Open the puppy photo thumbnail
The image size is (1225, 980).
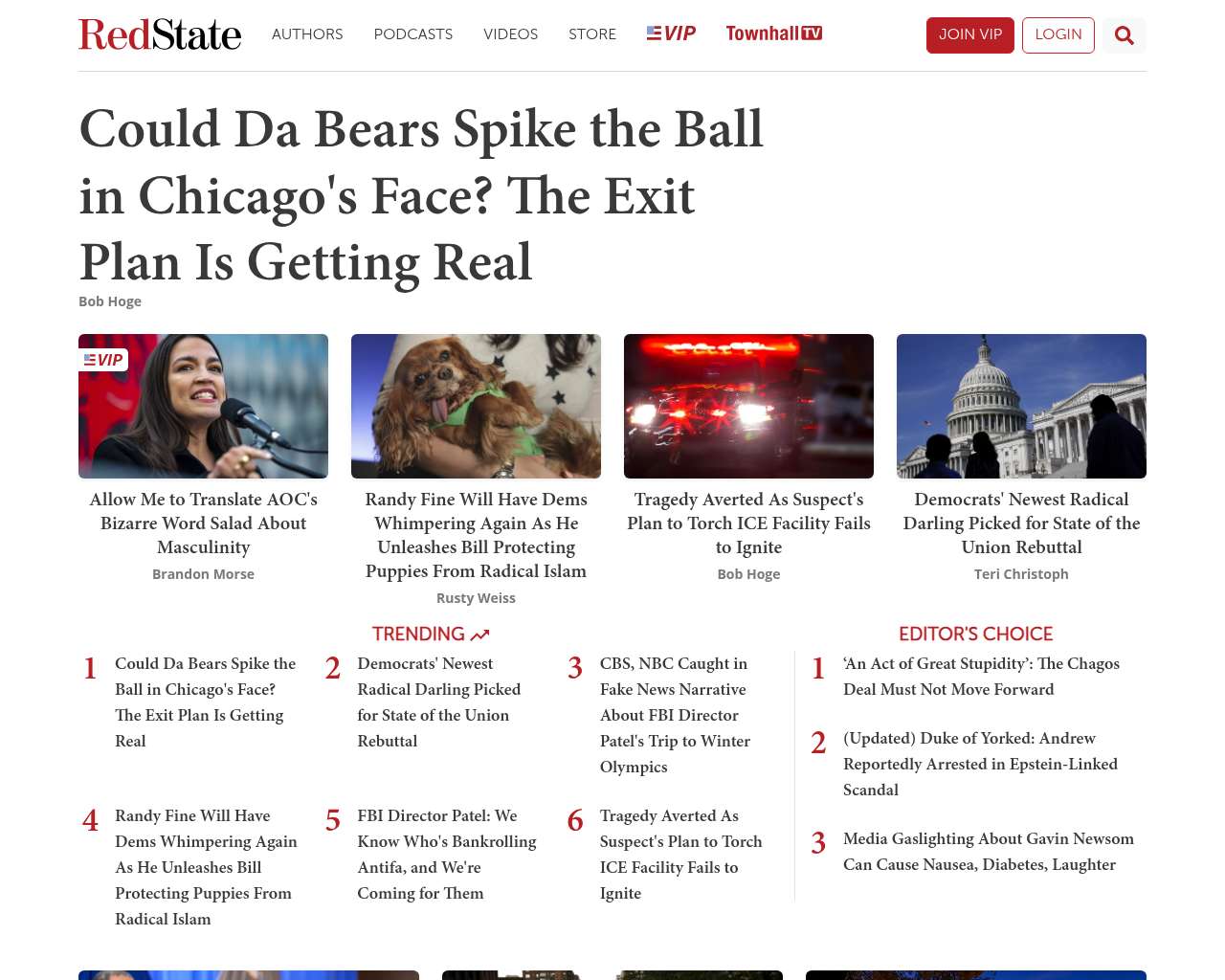click(476, 406)
